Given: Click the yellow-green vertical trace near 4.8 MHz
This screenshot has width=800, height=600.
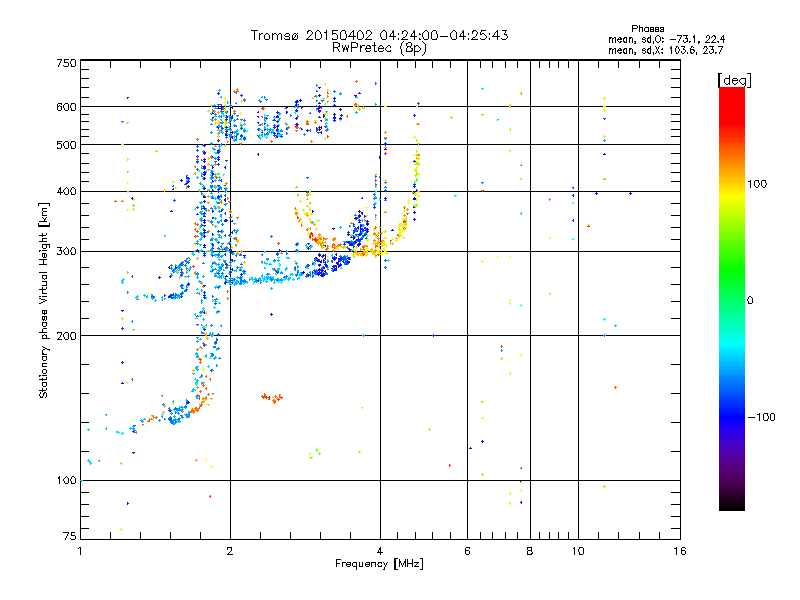Looking at the screenshot, I should coord(417,173).
